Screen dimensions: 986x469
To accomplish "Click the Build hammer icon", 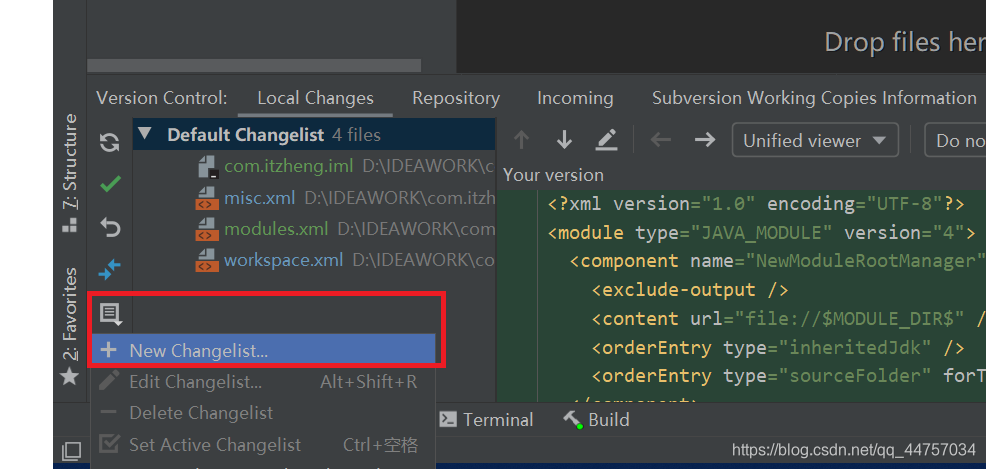I will click(x=572, y=420).
